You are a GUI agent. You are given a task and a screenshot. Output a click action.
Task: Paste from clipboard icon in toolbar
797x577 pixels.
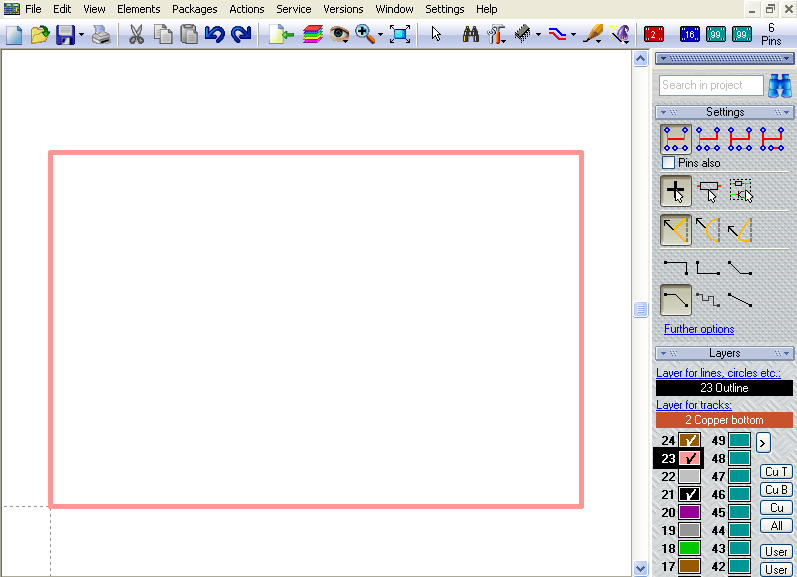point(189,35)
